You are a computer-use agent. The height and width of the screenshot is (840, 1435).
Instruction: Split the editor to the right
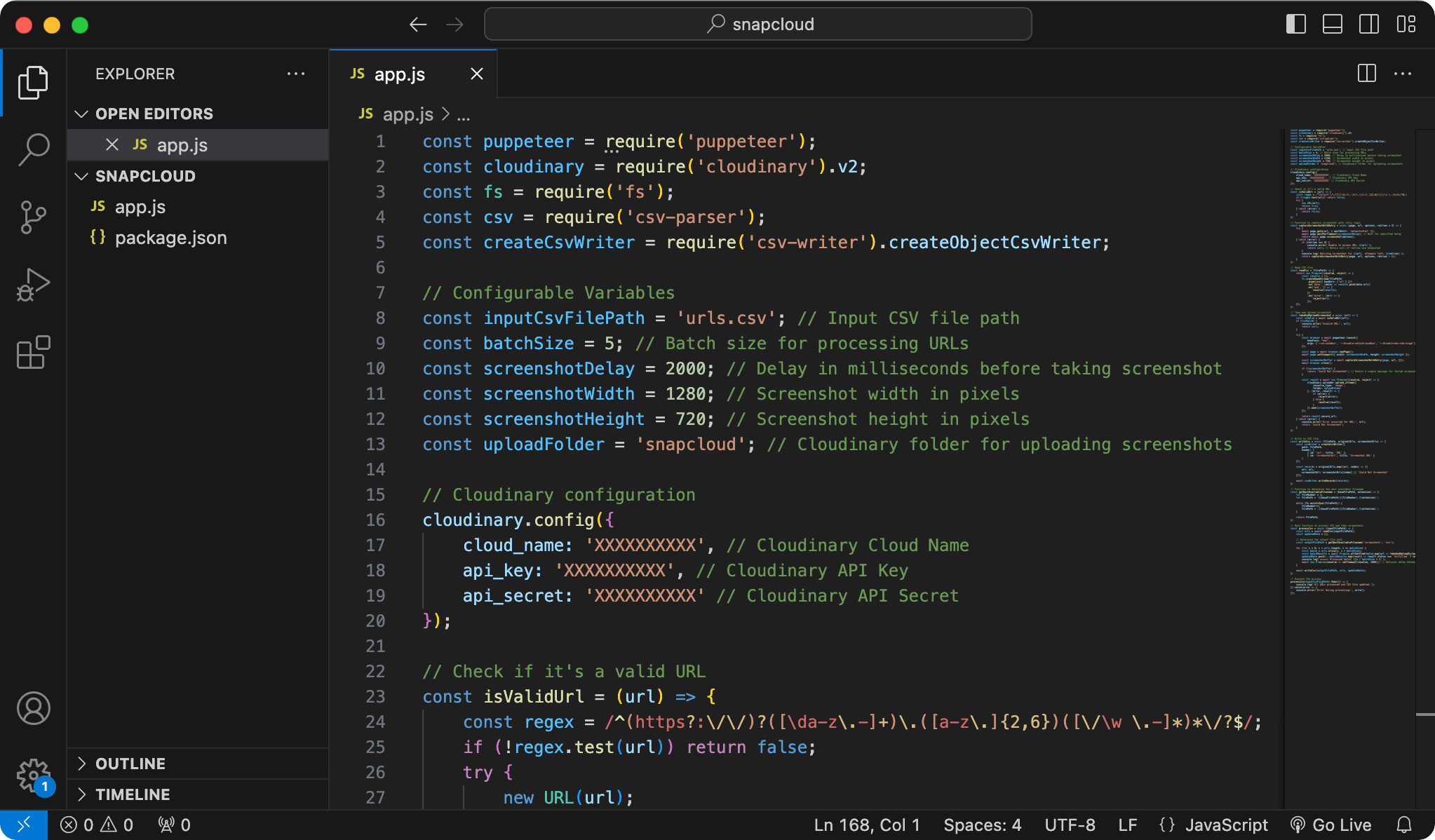[x=1366, y=74]
